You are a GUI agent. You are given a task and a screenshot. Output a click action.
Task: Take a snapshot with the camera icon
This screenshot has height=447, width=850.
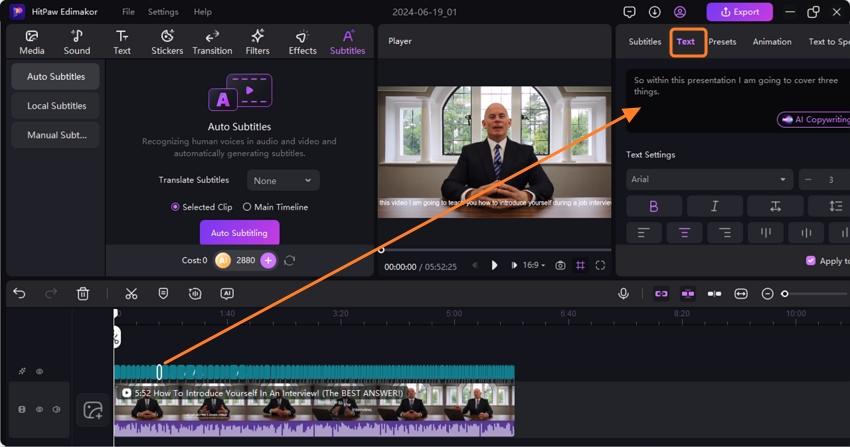tap(560, 266)
